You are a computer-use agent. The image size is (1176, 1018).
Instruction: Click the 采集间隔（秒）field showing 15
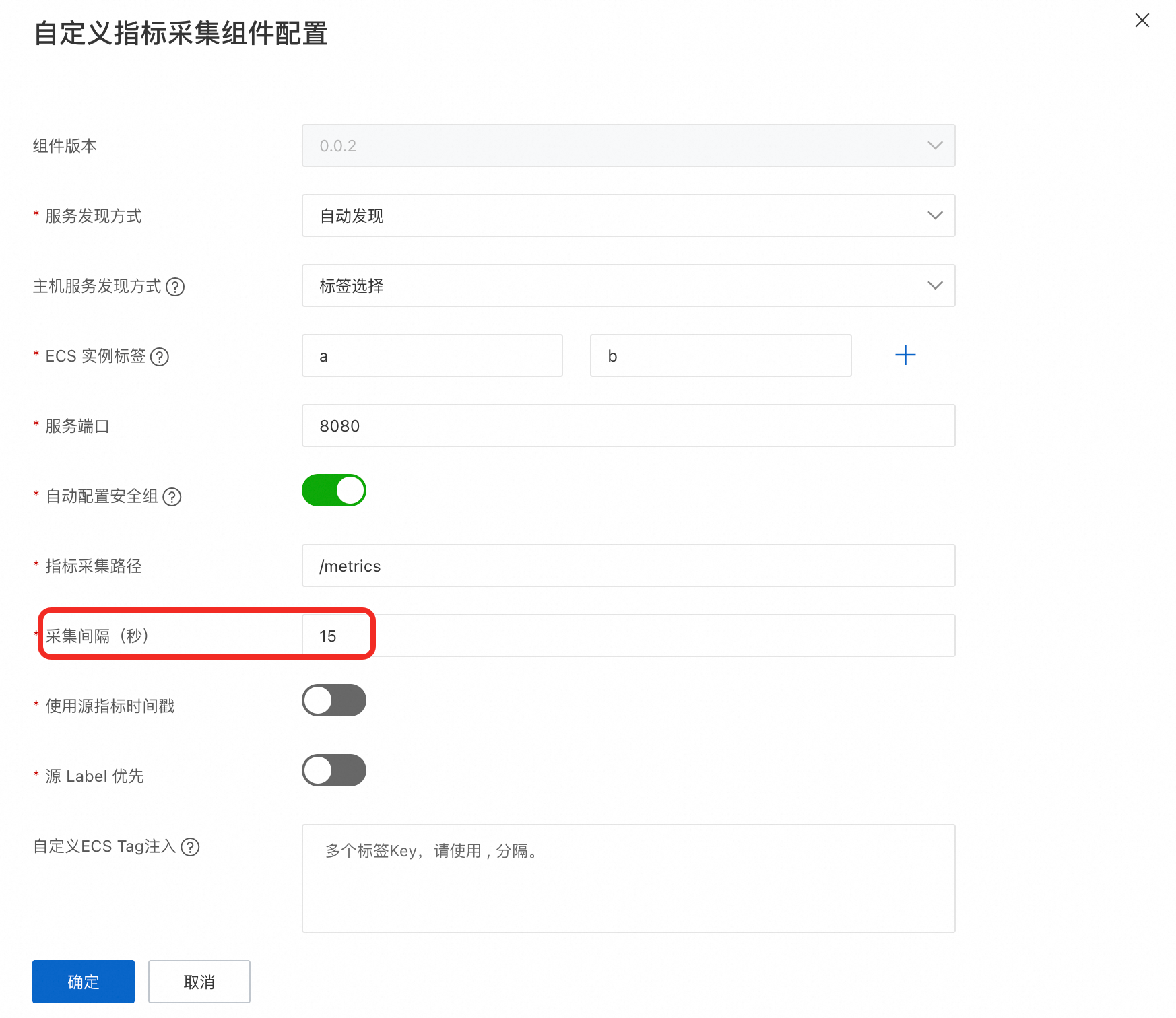pos(628,636)
